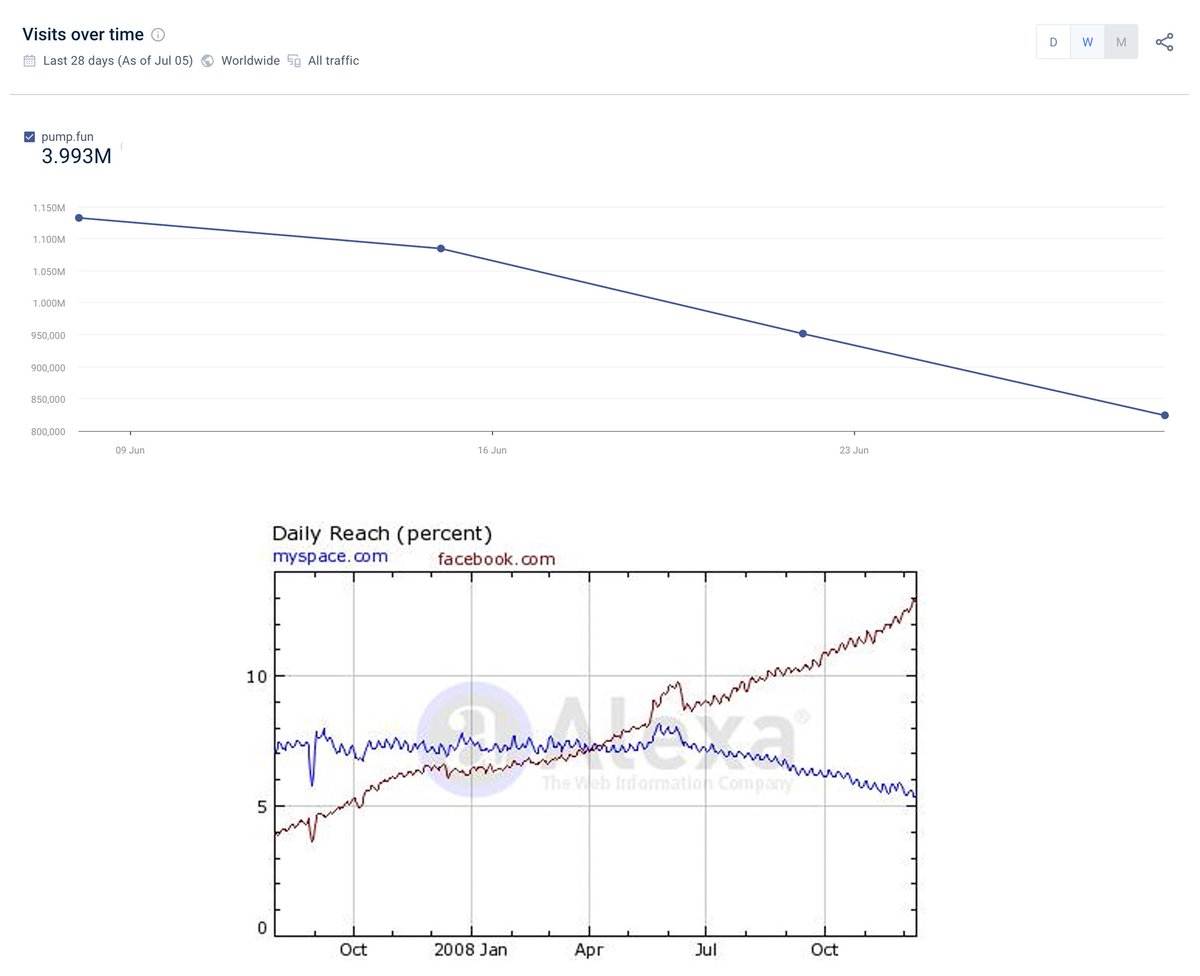Click the myspace.com legend label
The height and width of the screenshot is (976, 1200).
click(x=330, y=556)
